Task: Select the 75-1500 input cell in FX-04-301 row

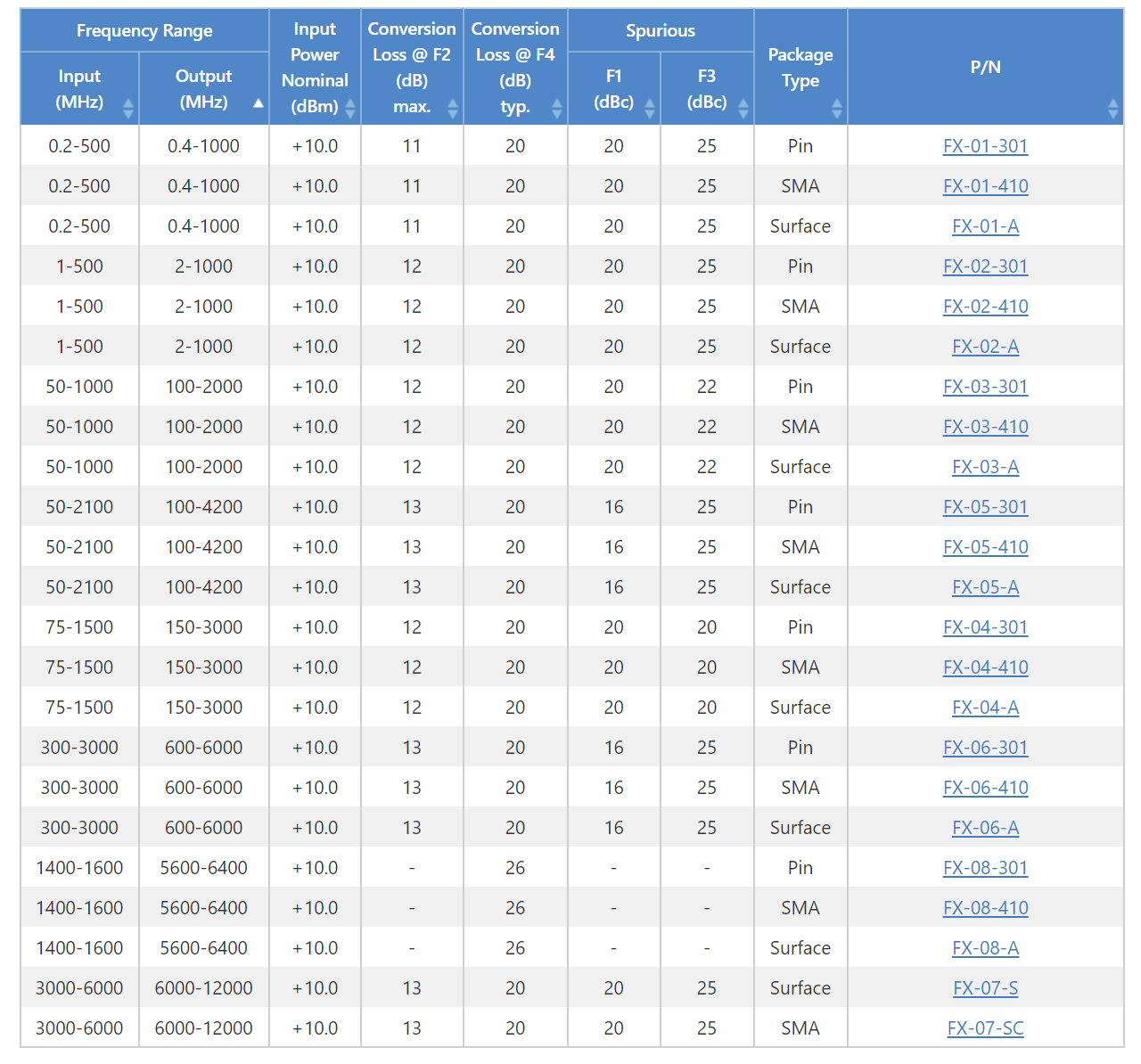Action: (79, 627)
